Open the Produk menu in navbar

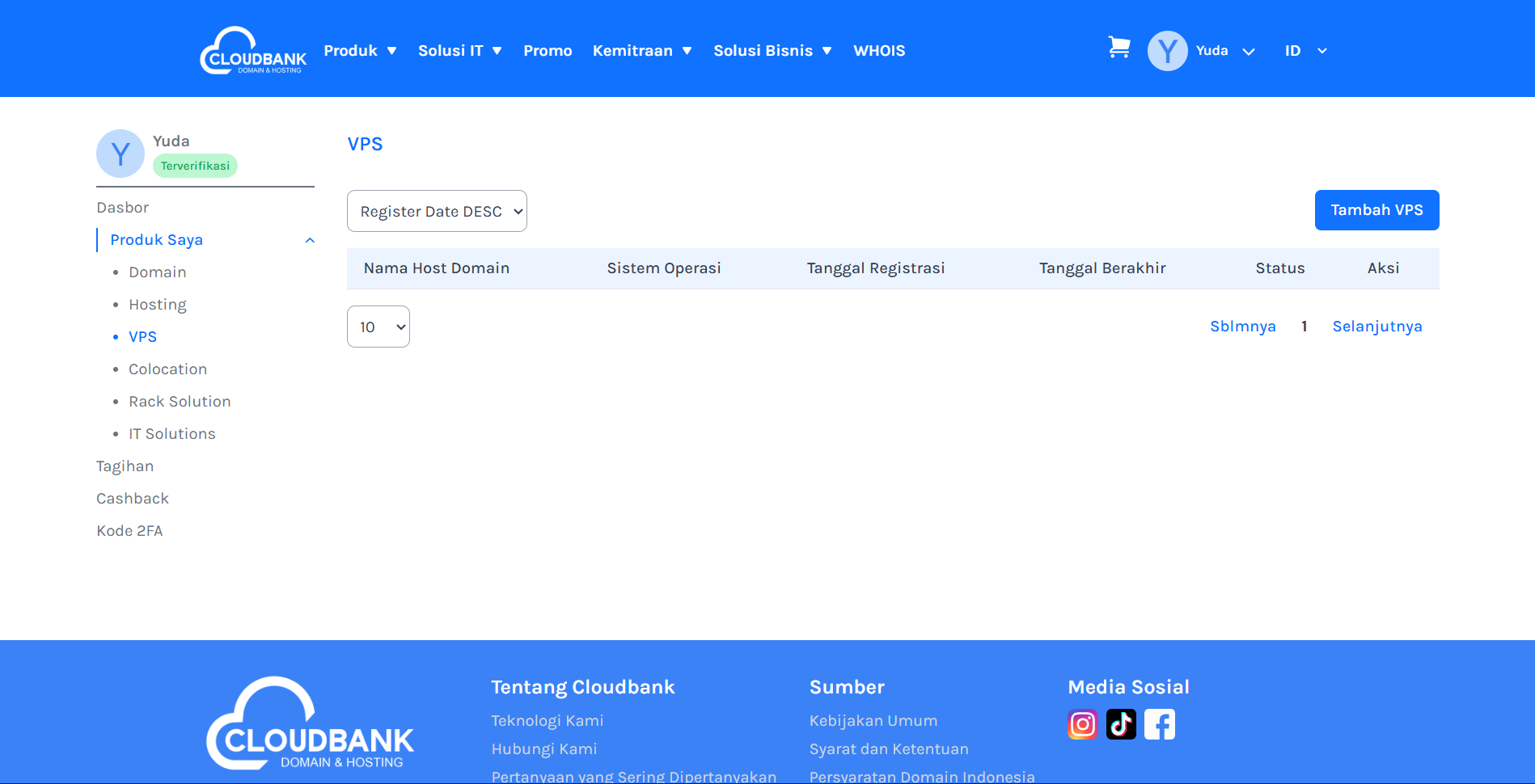tap(360, 51)
